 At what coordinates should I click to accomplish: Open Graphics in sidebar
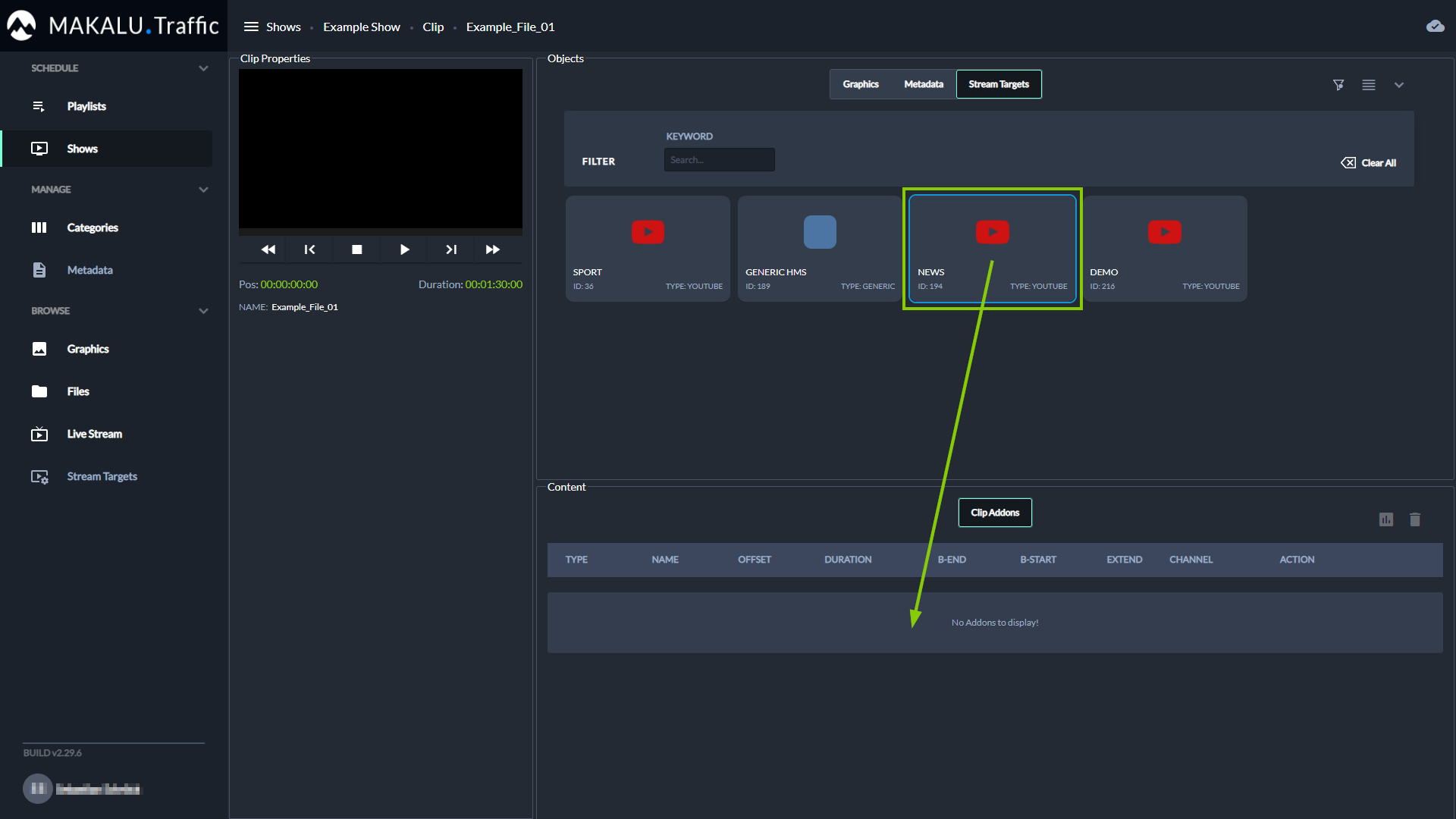pos(106,349)
